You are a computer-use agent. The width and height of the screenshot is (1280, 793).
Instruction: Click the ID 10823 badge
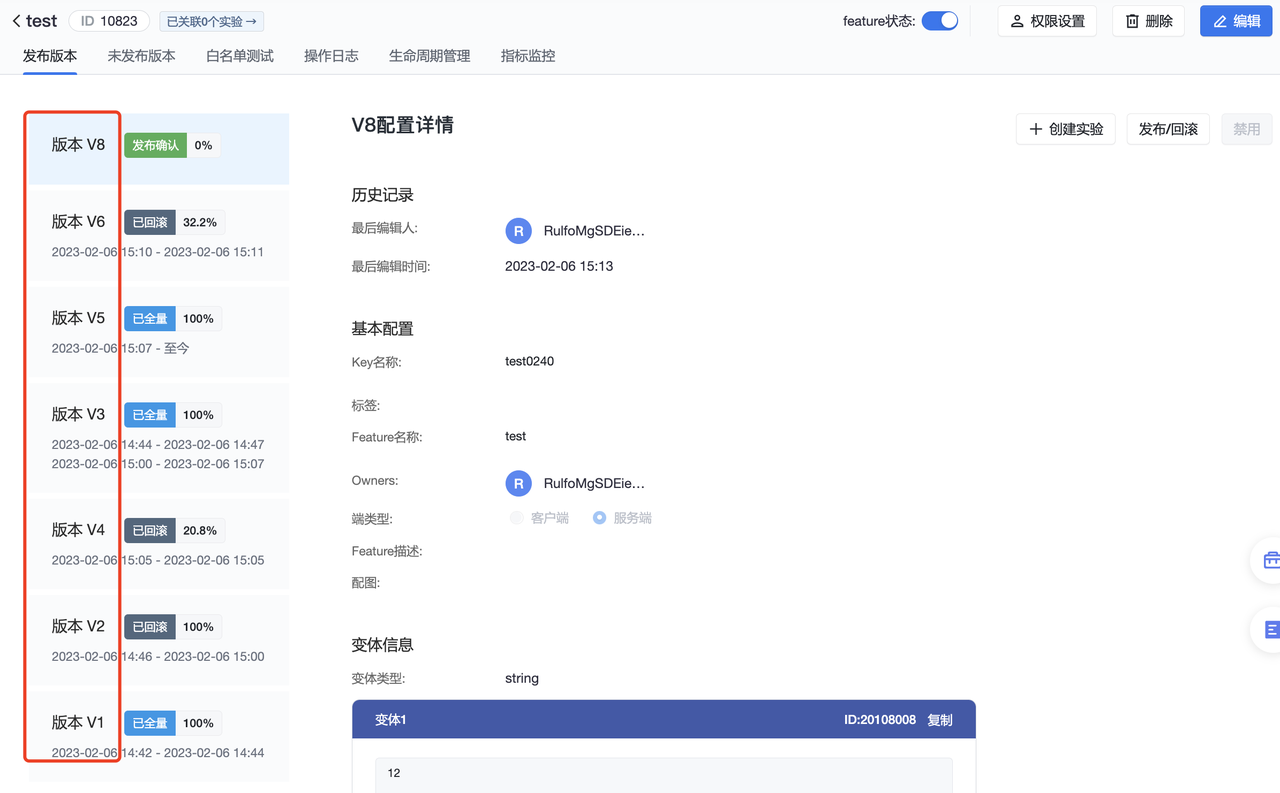click(109, 21)
